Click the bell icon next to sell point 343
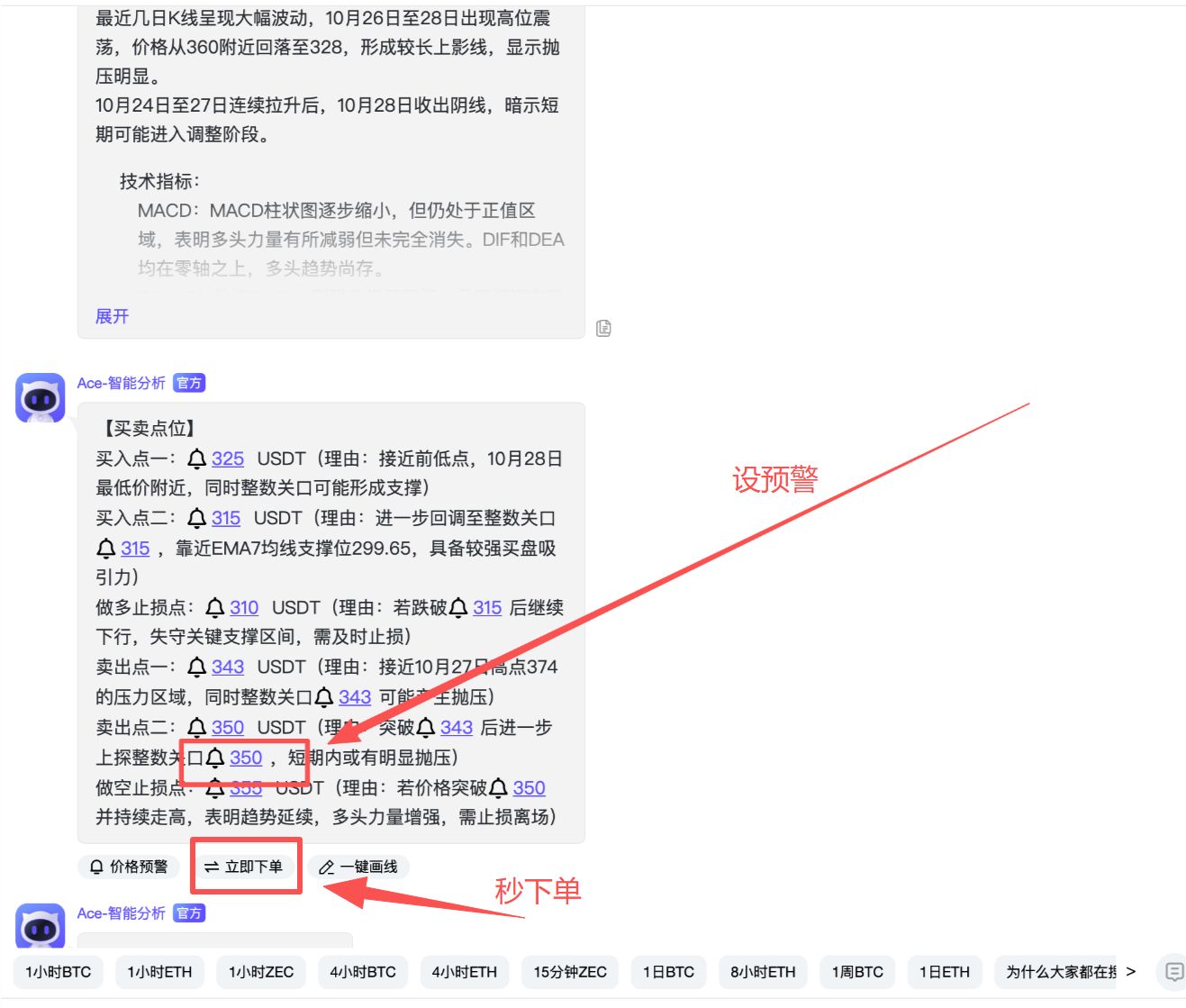The image size is (1186, 1008). 197,667
